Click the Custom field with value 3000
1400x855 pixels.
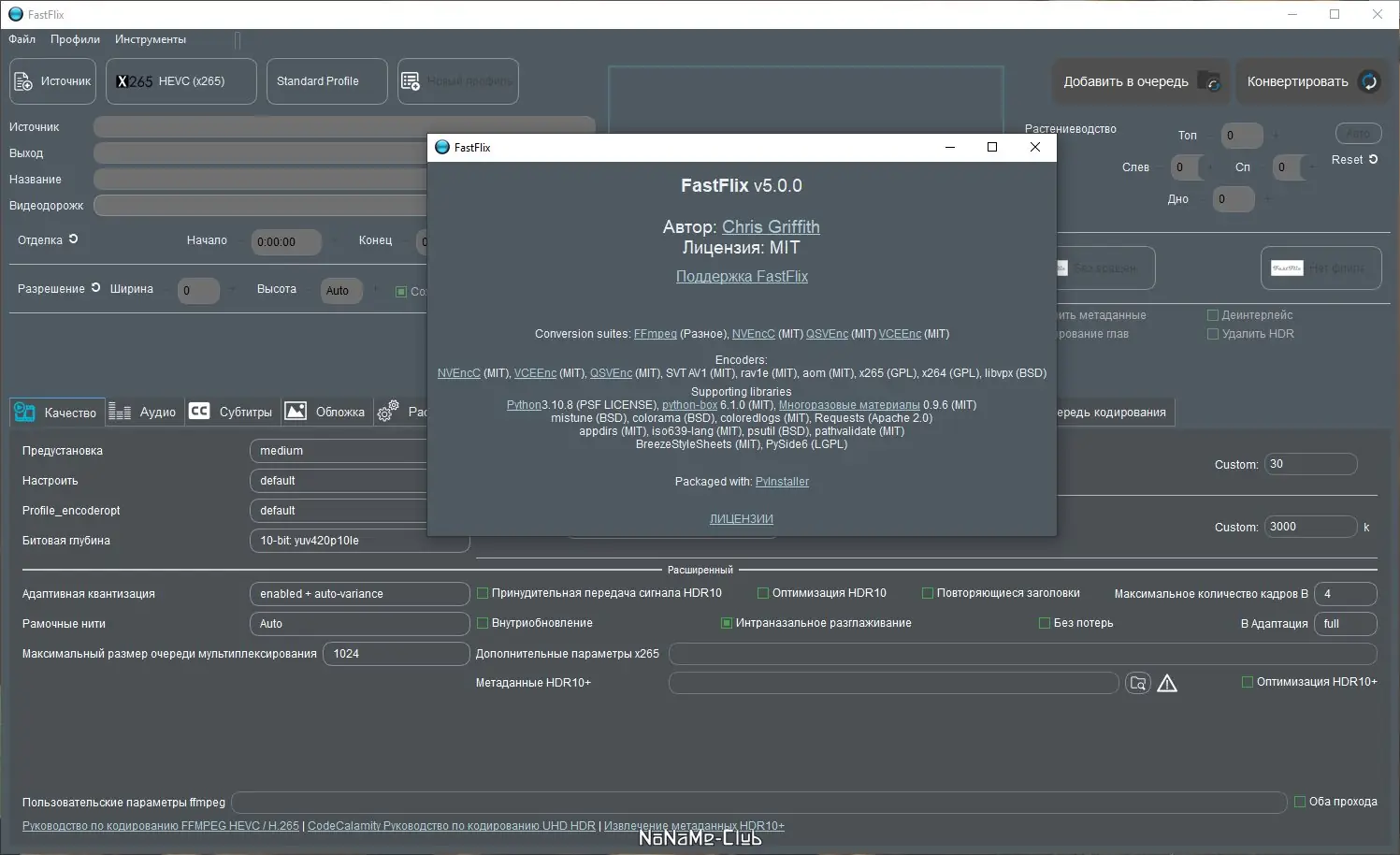(x=1310, y=527)
